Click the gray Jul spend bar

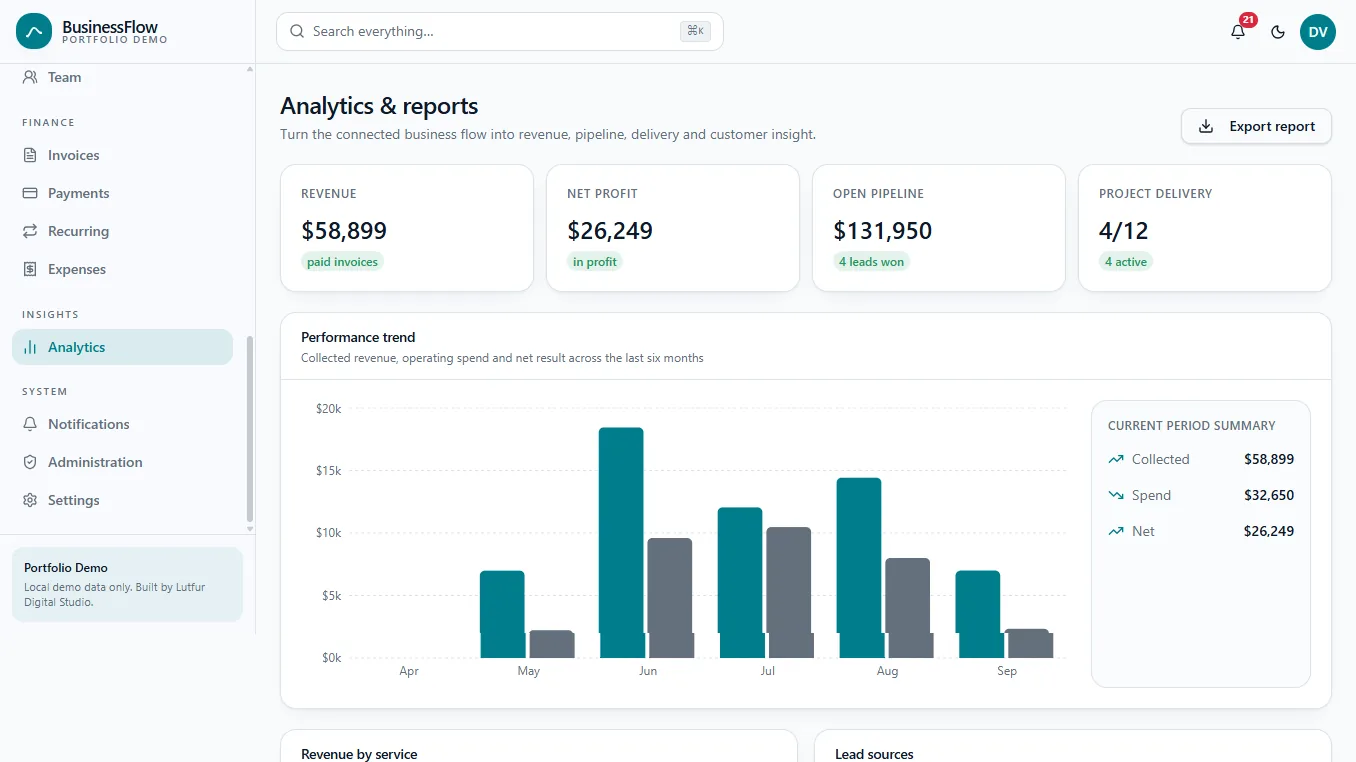[789, 592]
